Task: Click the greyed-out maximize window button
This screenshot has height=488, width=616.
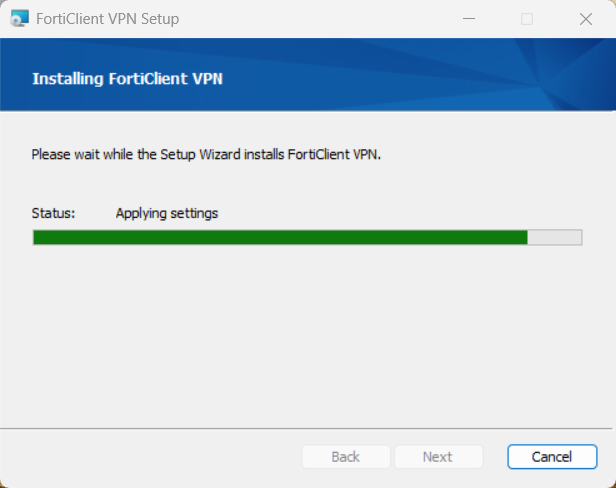Action: click(527, 19)
